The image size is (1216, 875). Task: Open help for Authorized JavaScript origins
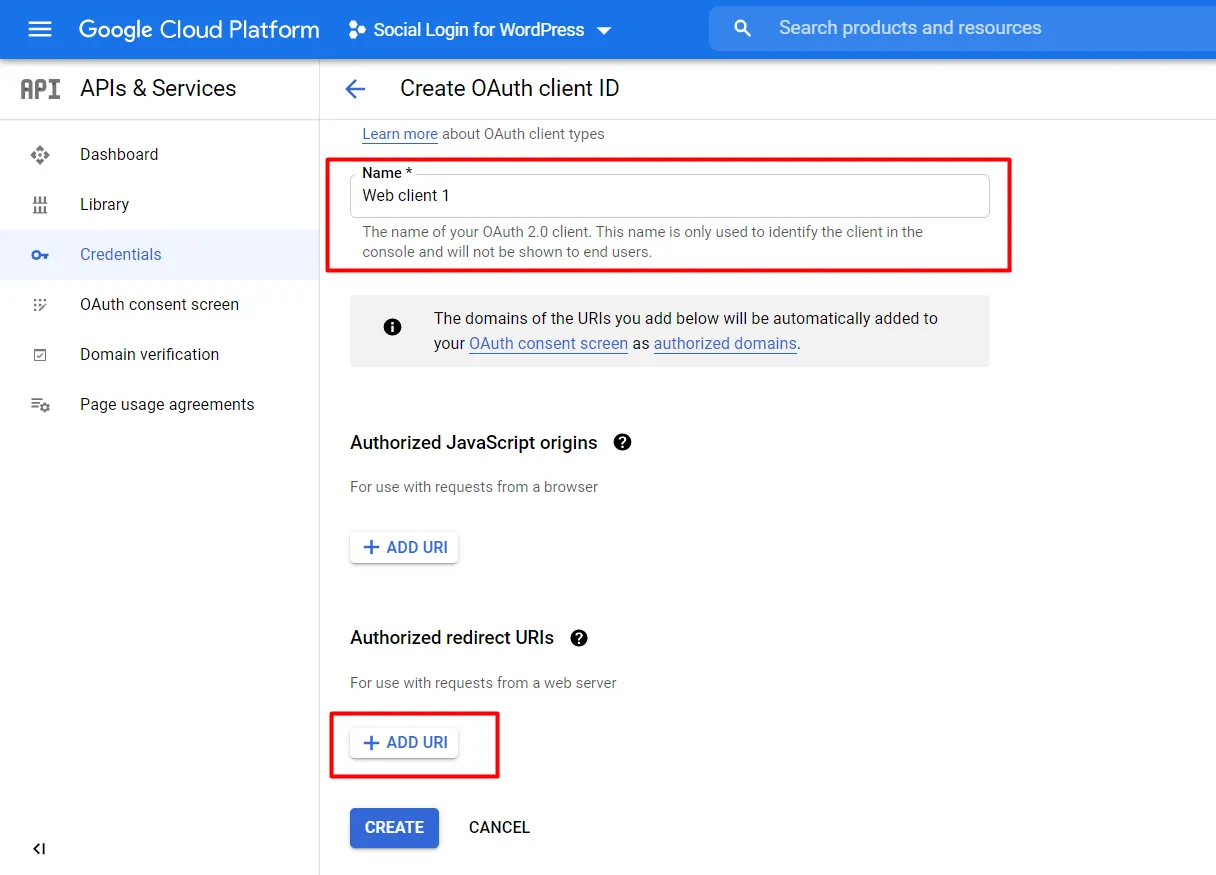point(623,442)
